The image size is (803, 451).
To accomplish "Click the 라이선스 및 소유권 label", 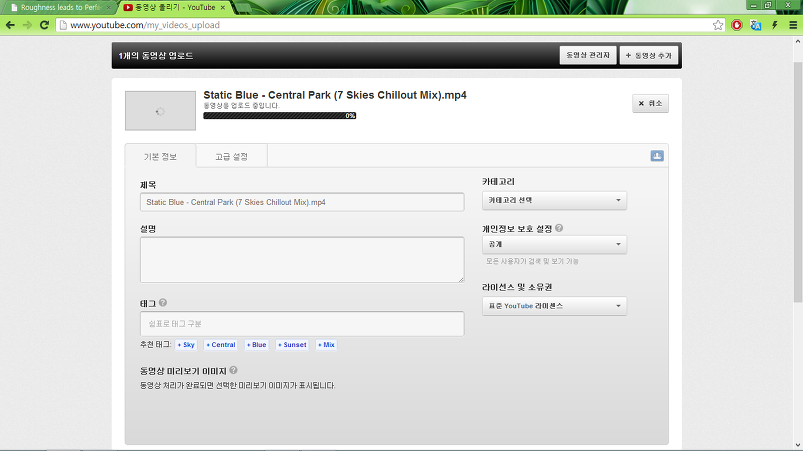I will 517,287.
